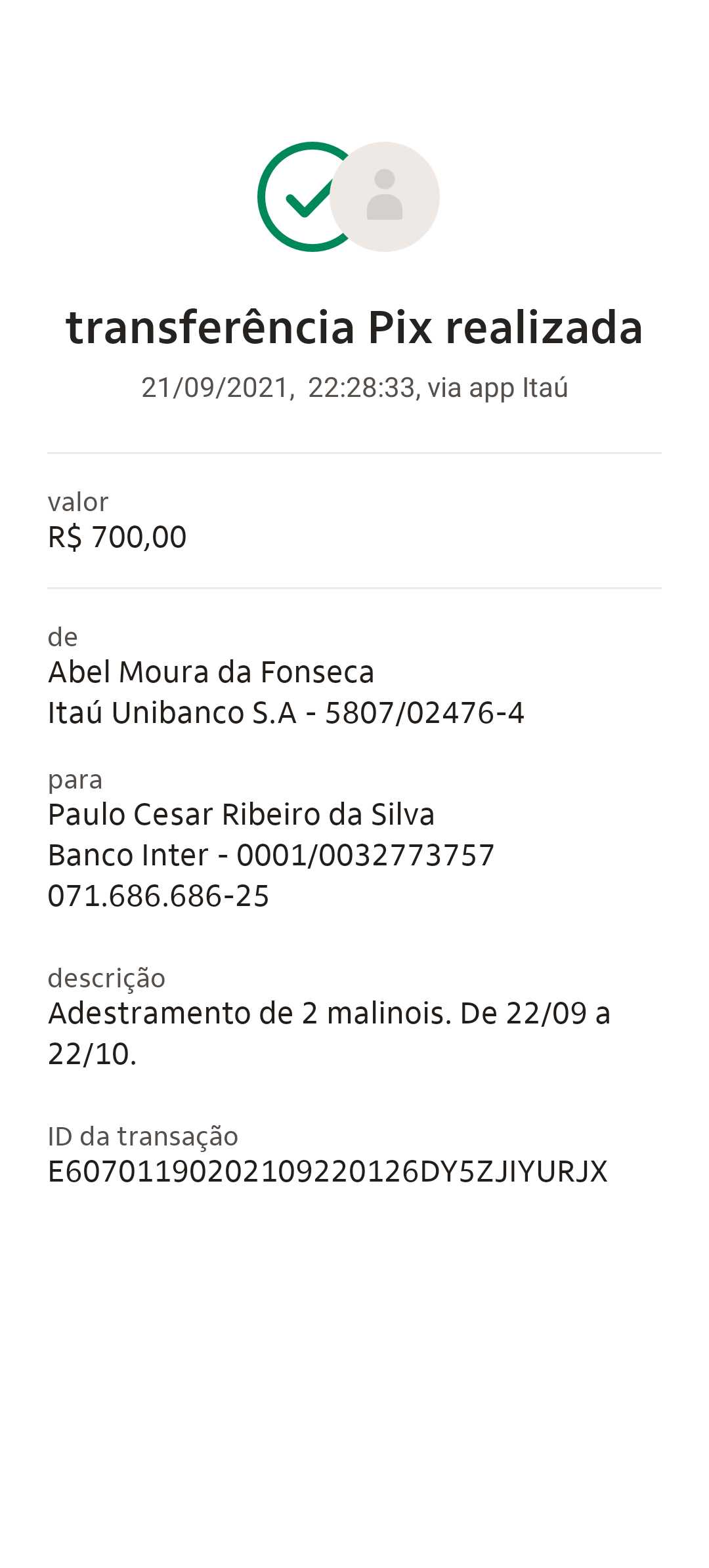Image resolution: width=709 pixels, height=1568 pixels.
Task: Click the divider line below R$ 700,00
Action: (354, 588)
